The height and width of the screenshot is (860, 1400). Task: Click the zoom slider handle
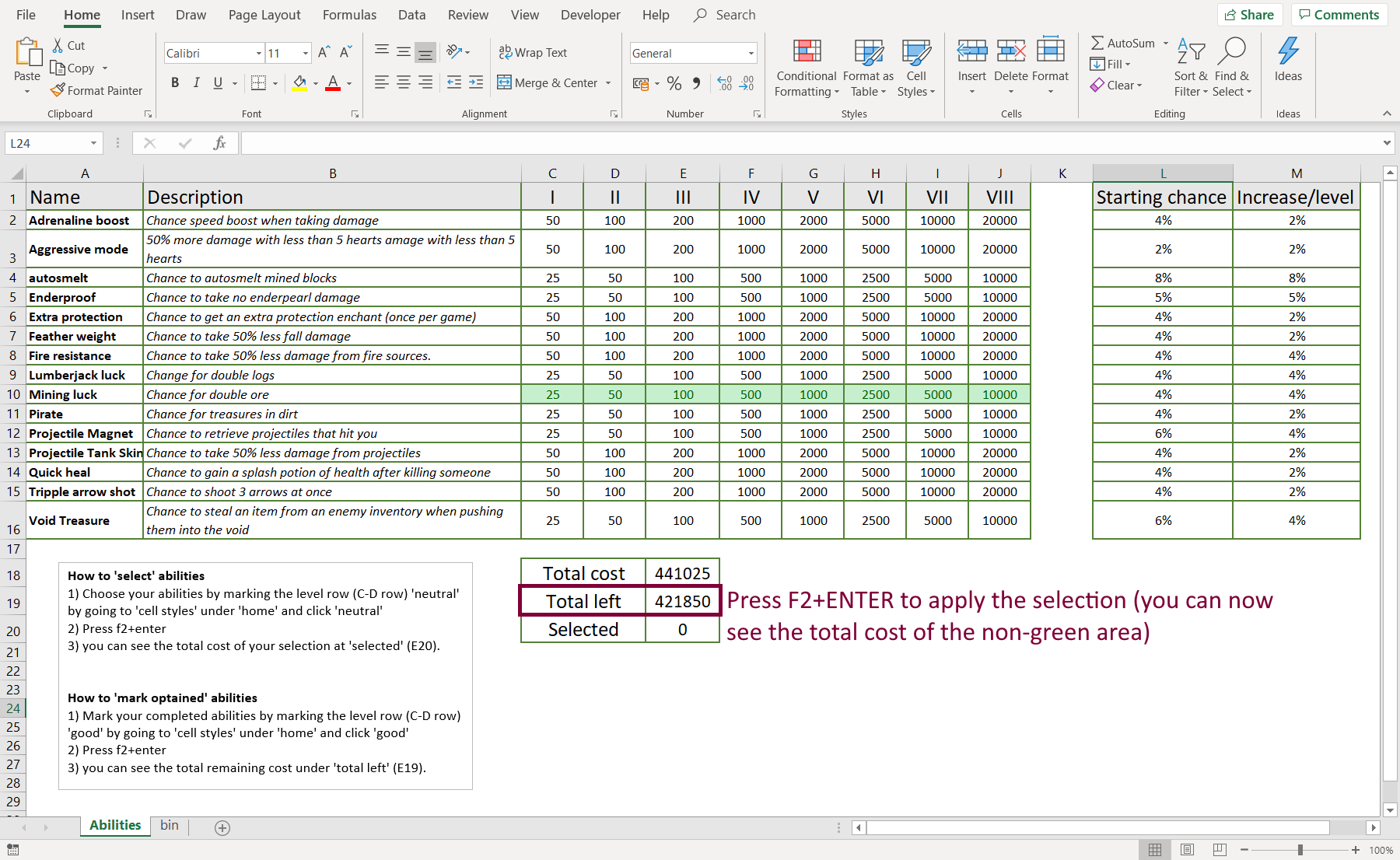(1300, 850)
